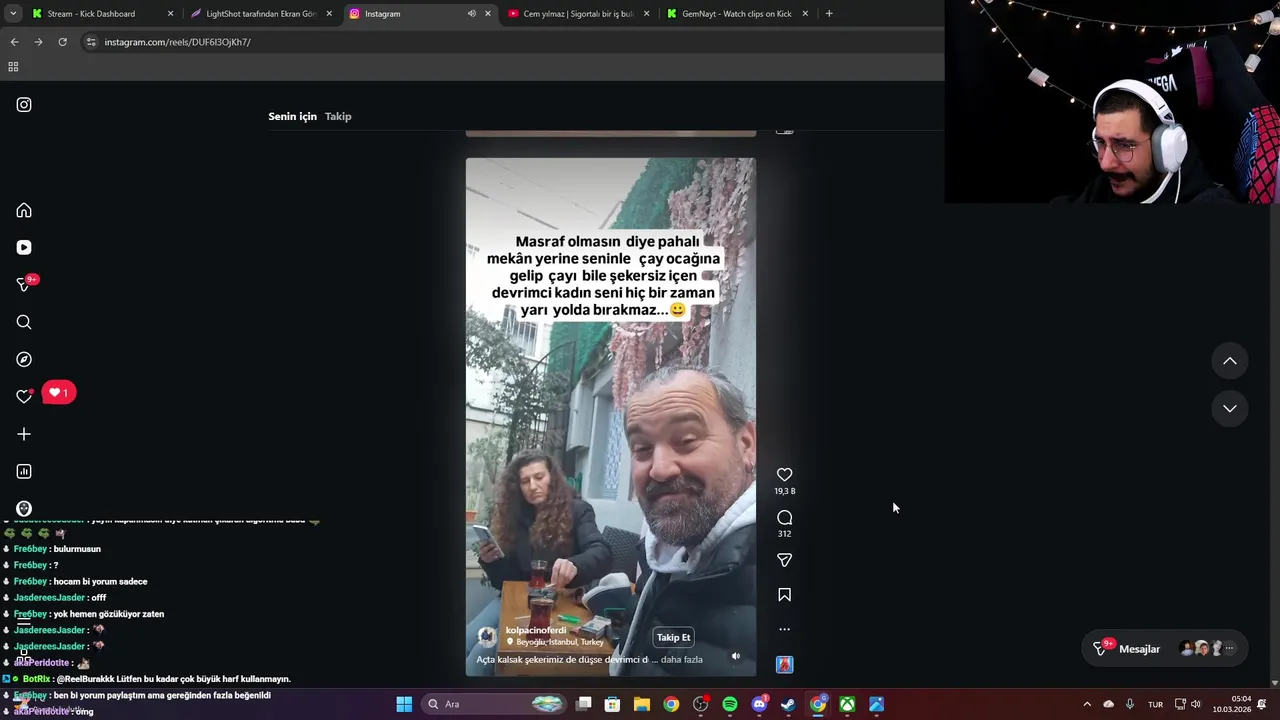This screenshot has height=720, width=1280.
Task: Like the reel with heart icon
Action: click(785, 475)
